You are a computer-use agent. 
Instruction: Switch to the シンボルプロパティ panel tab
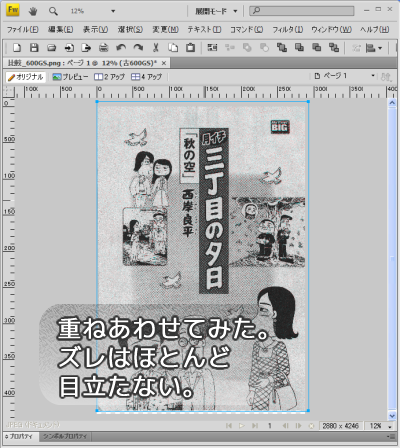pyautogui.click(x=65, y=436)
